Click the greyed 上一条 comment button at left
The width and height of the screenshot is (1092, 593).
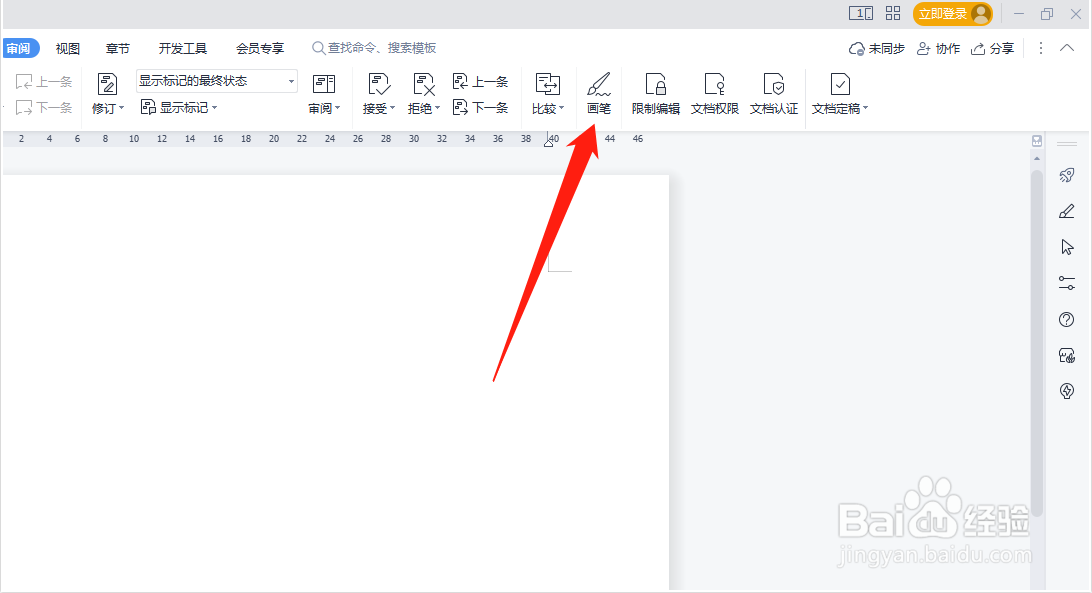click(44, 82)
